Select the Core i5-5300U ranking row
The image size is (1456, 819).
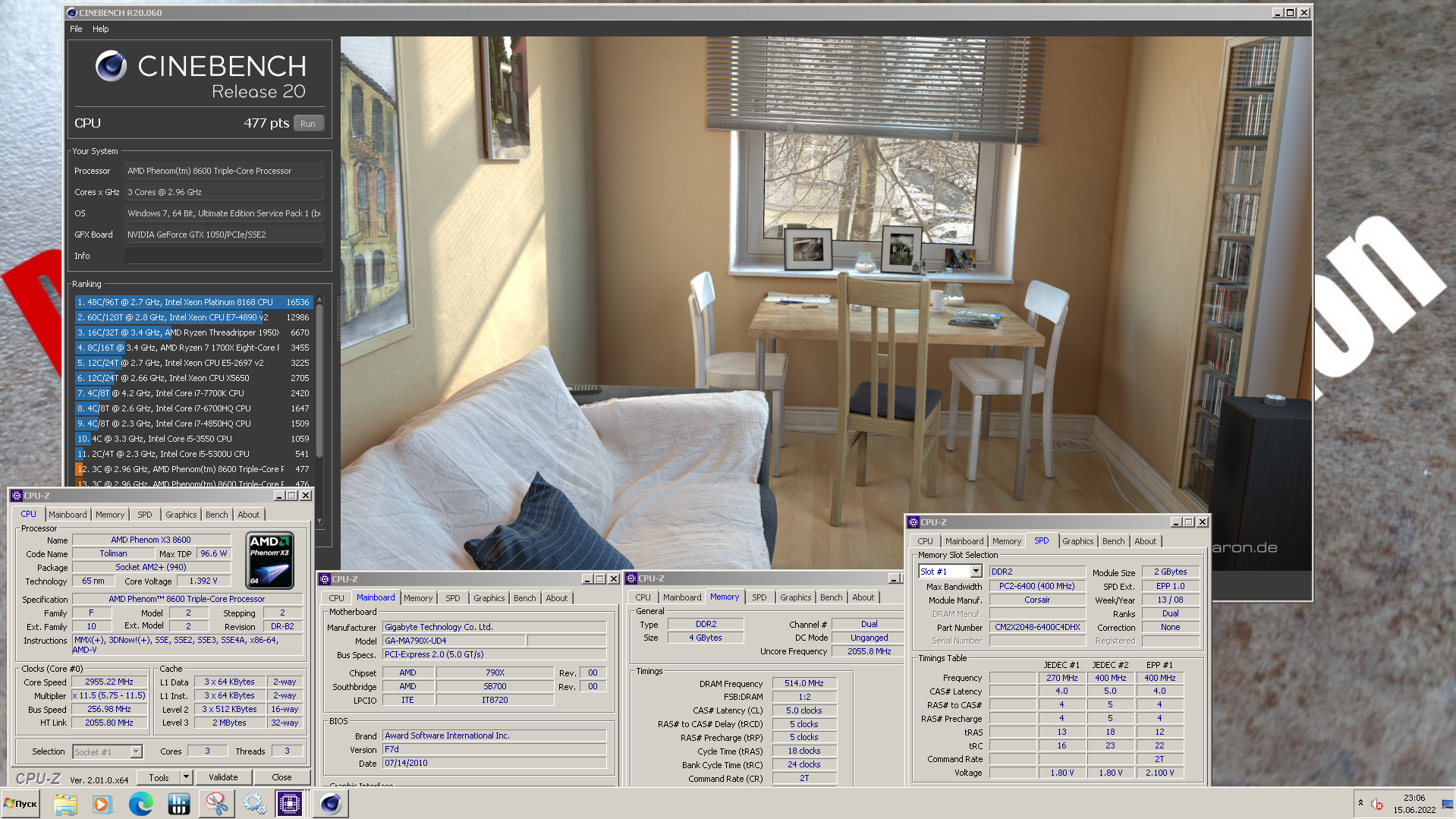pyautogui.click(x=193, y=454)
